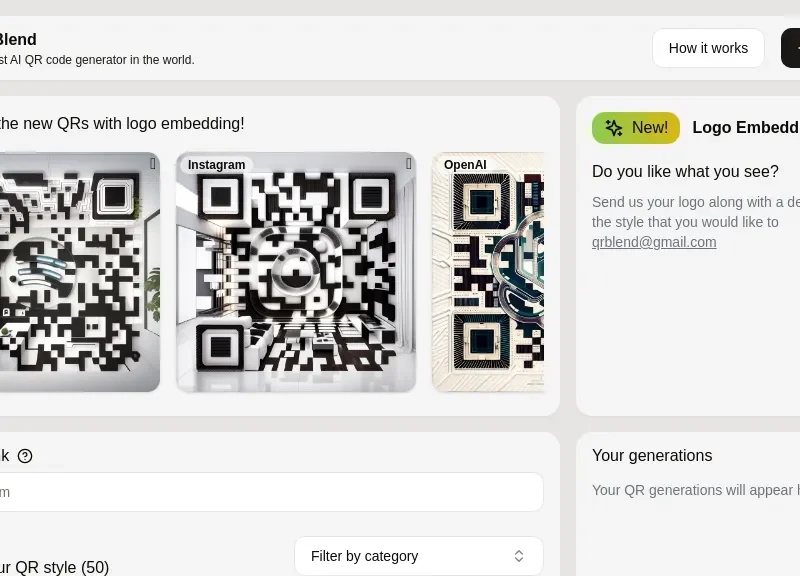
Task: Click the Logo Embedding heading
Action: pos(745,128)
